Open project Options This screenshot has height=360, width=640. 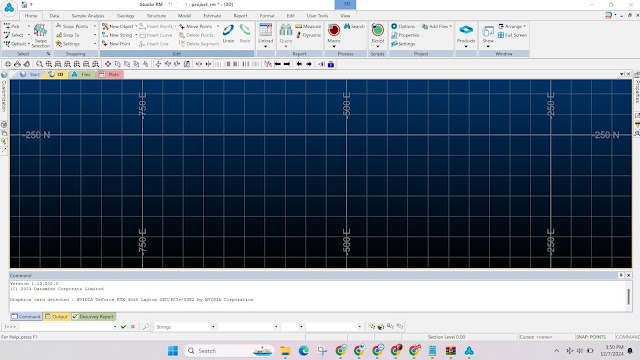[403, 26]
